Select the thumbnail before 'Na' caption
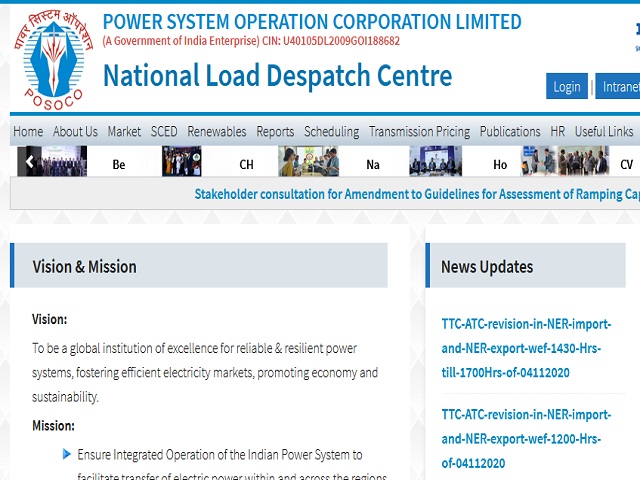 [x=309, y=161]
